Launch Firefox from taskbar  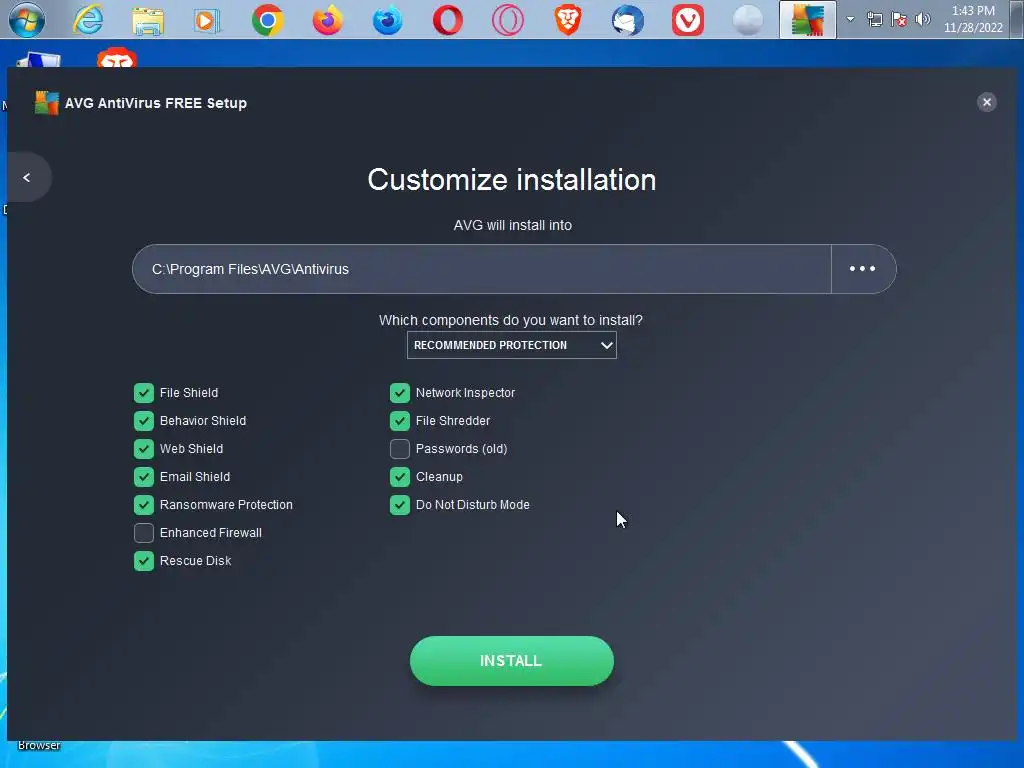coord(328,20)
